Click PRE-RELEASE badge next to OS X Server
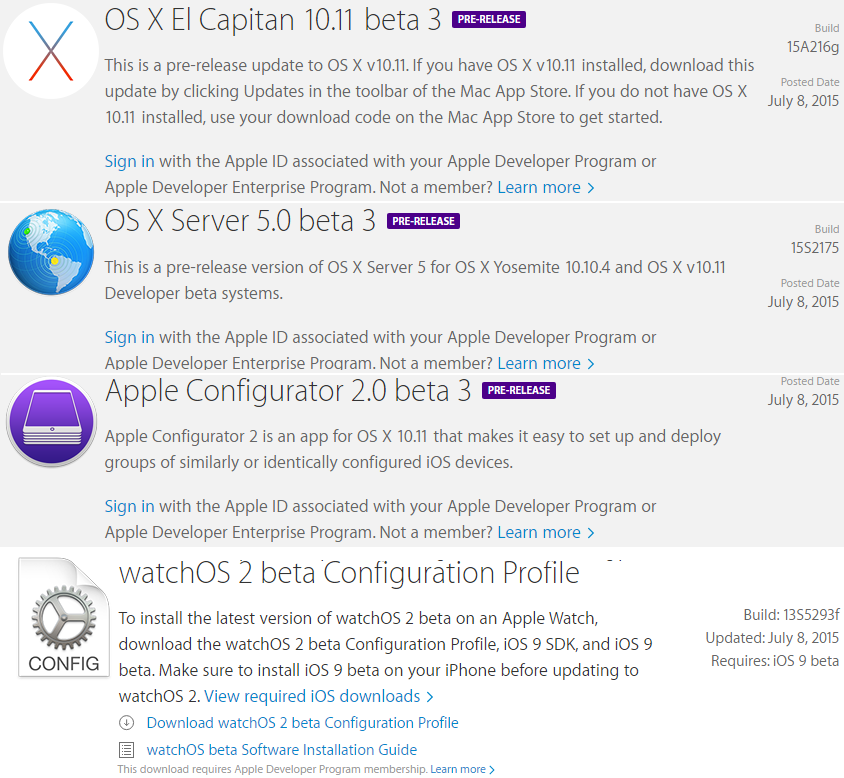This screenshot has height=778, width=844. click(x=423, y=221)
